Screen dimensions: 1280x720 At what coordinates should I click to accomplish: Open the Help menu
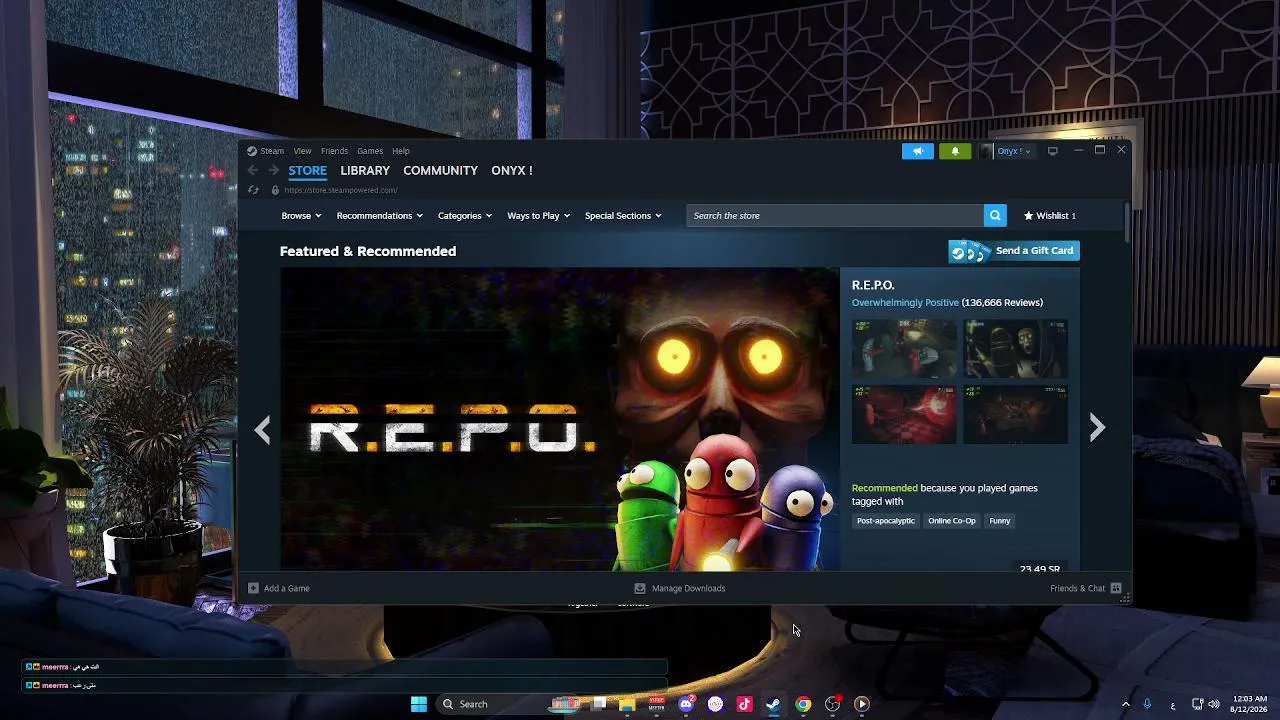(x=401, y=151)
